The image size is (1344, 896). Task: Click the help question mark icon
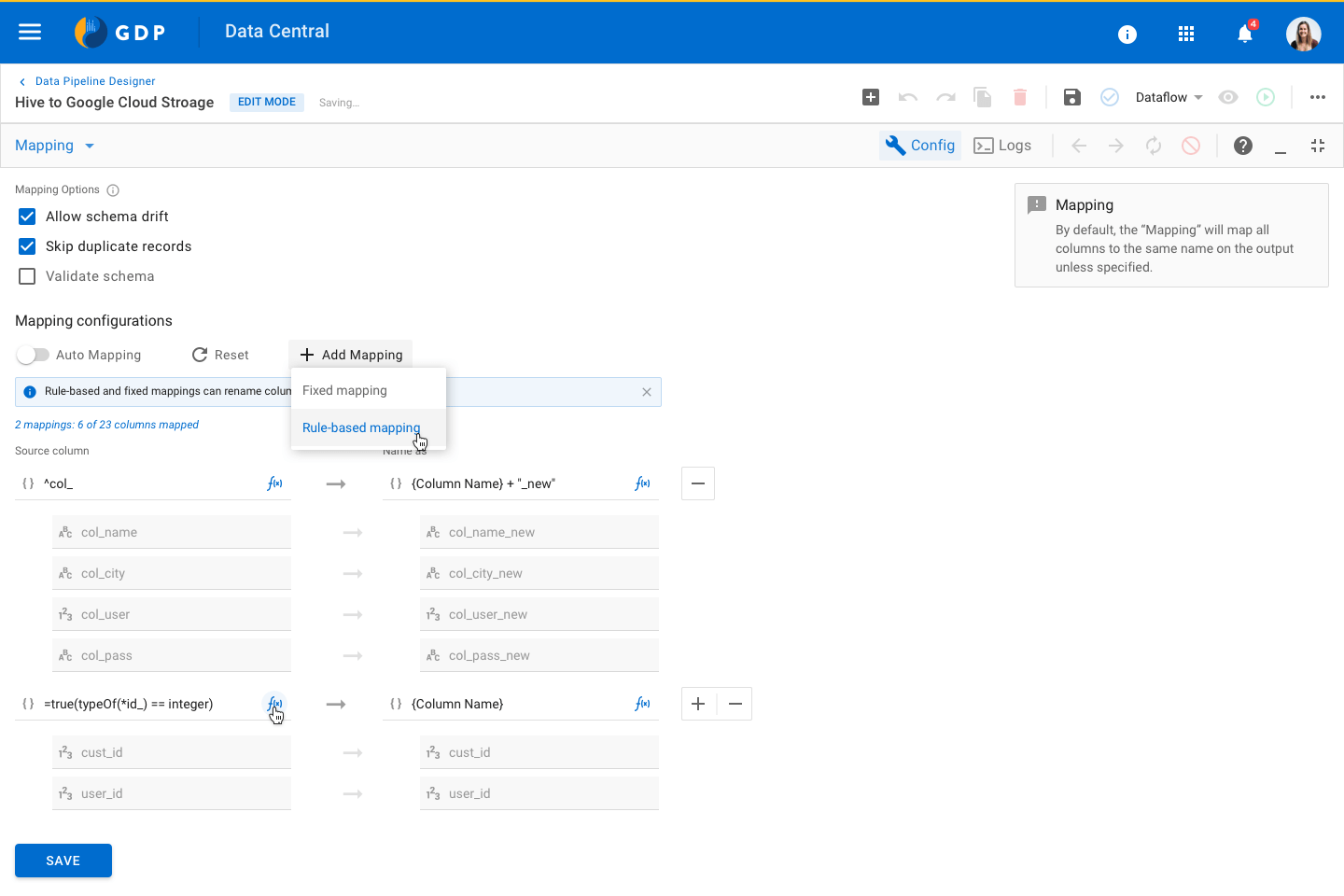click(x=1243, y=146)
